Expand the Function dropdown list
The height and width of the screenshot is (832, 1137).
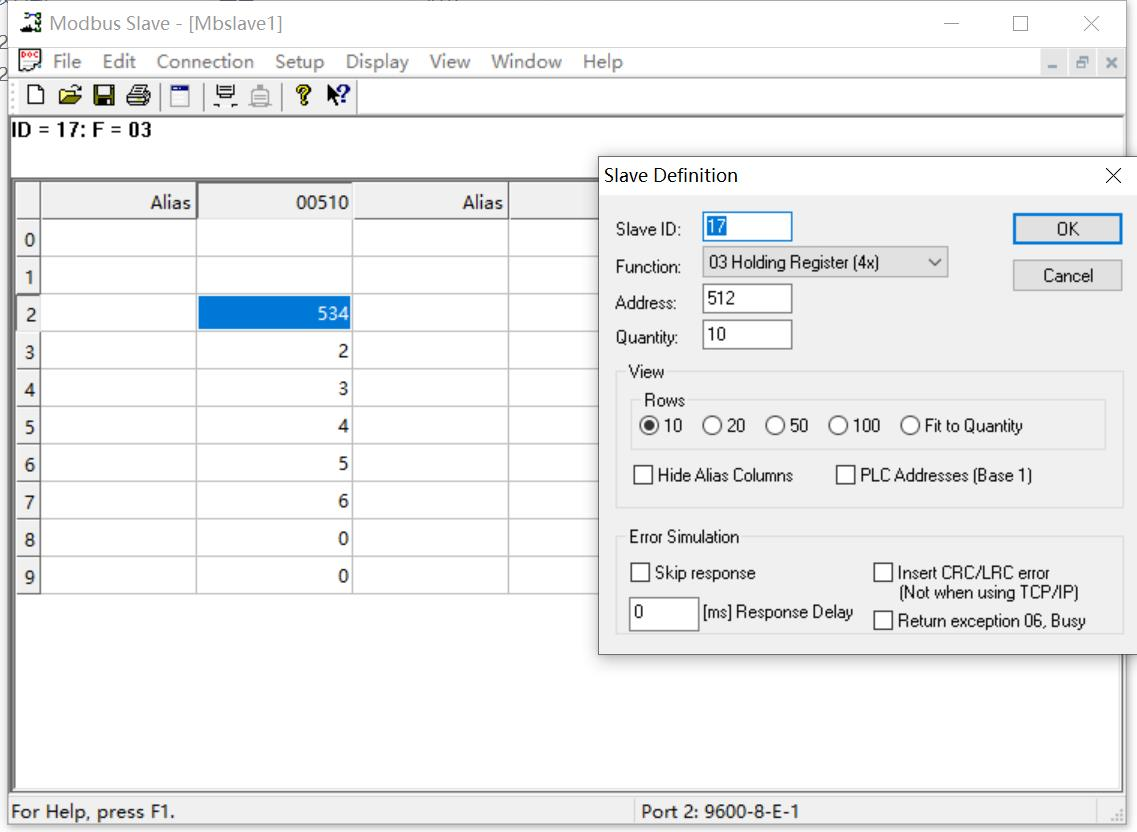point(934,263)
